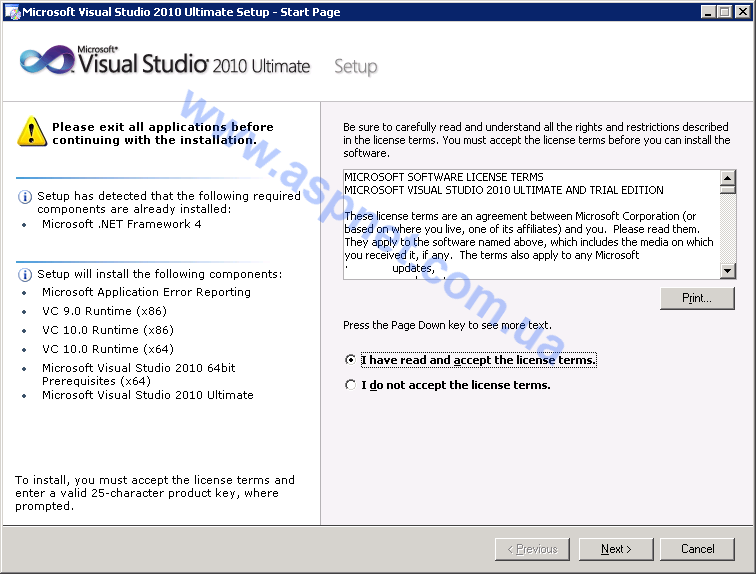
Task: Click 'MICROSOFT SOFTWARE LICENSE TERMS' heading line
Action: point(444,177)
